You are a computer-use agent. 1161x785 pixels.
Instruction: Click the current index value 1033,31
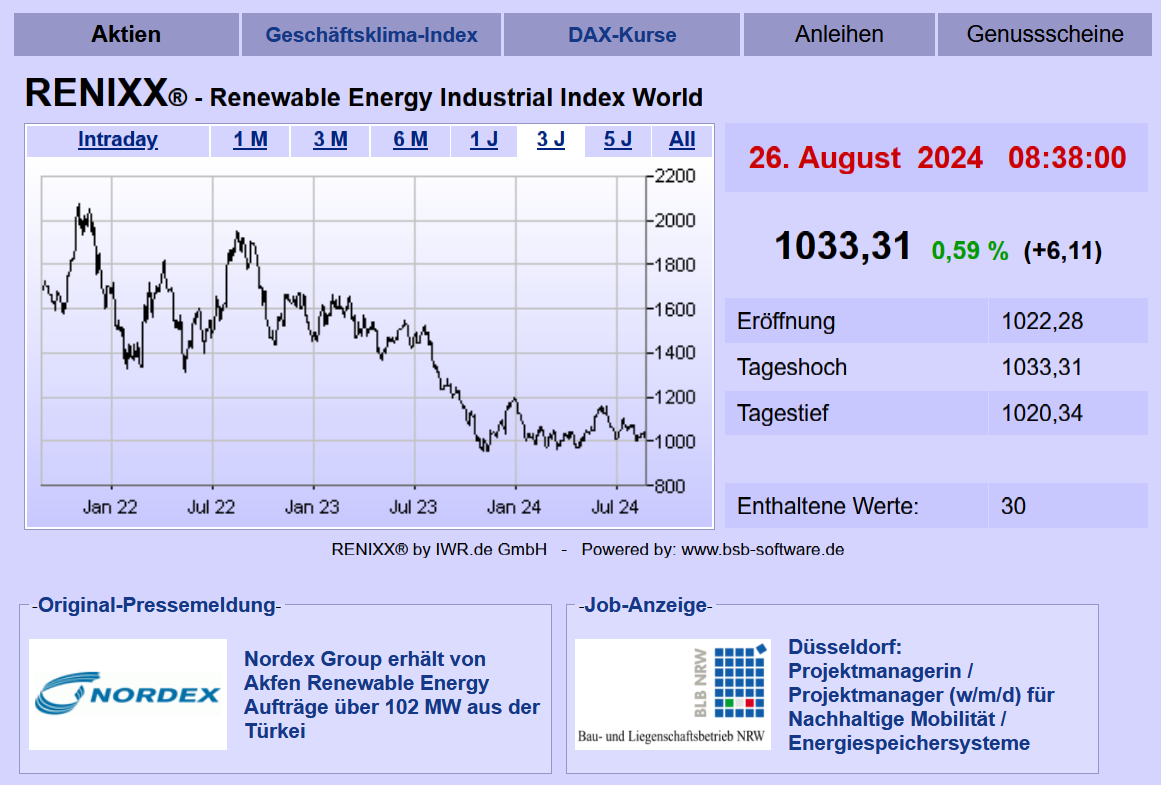coord(843,246)
